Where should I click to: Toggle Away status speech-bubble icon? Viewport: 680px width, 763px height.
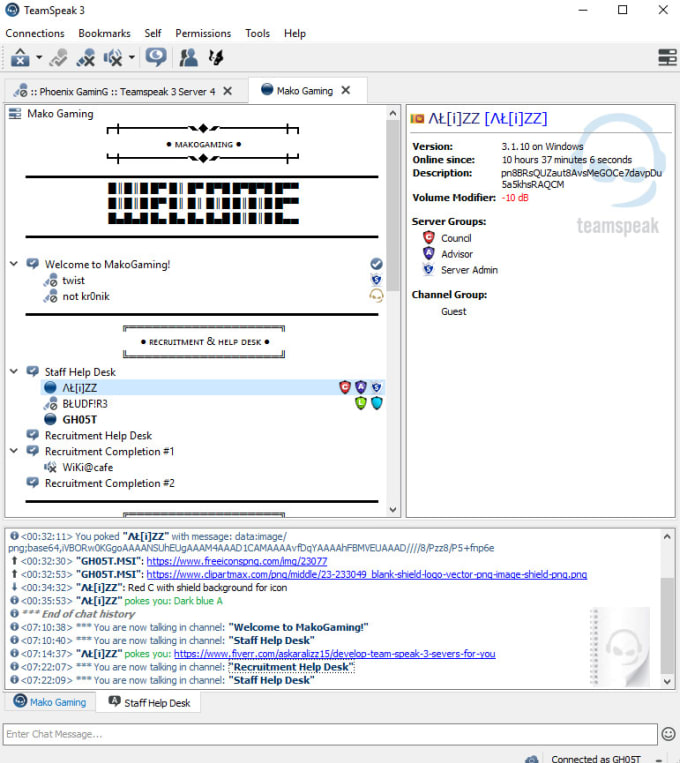point(156,57)
